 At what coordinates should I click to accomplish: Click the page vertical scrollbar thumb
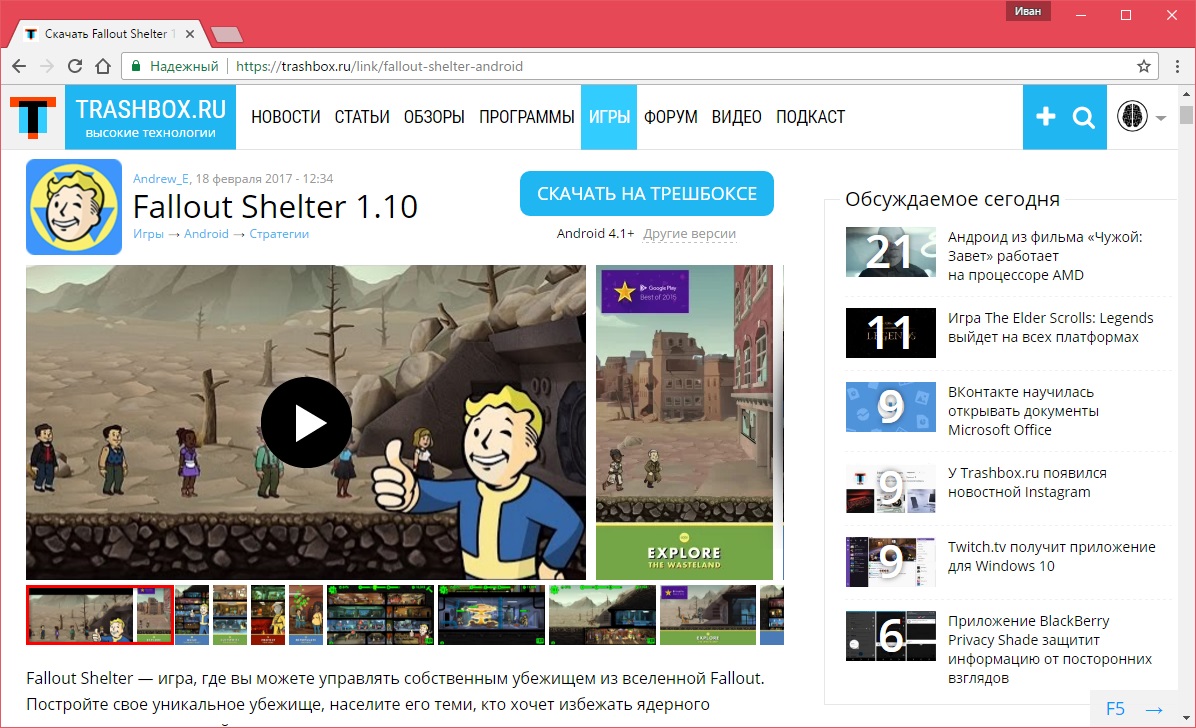[x=1186, y=114]
